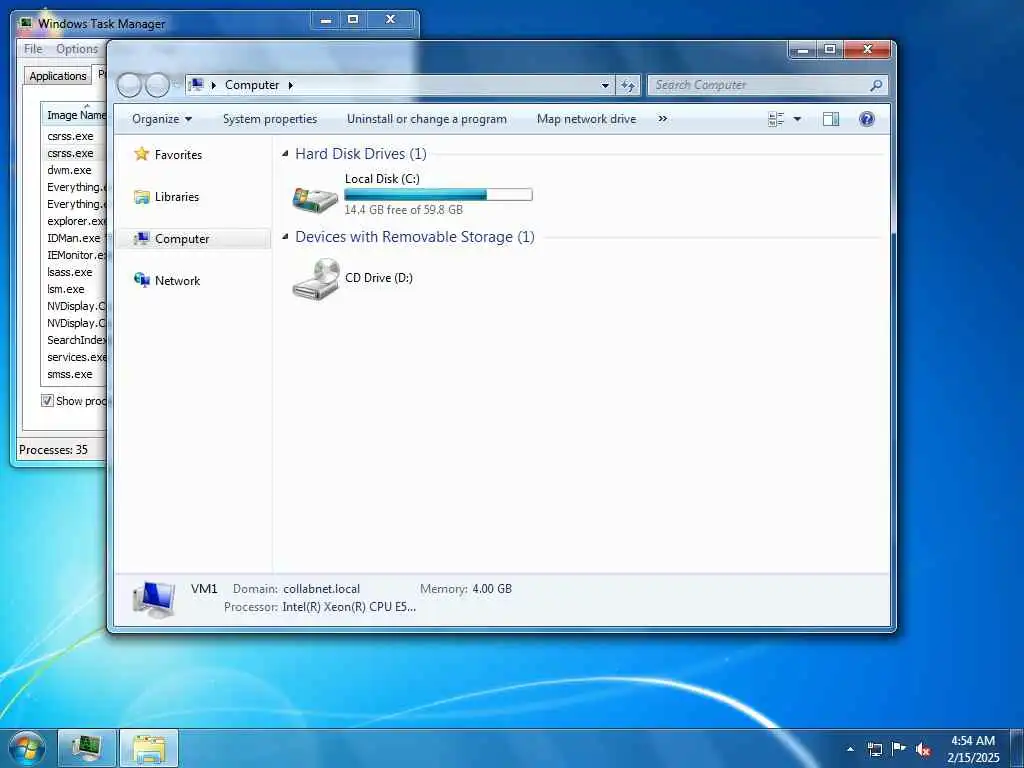Click the network status tray icon

coord(874,749)
